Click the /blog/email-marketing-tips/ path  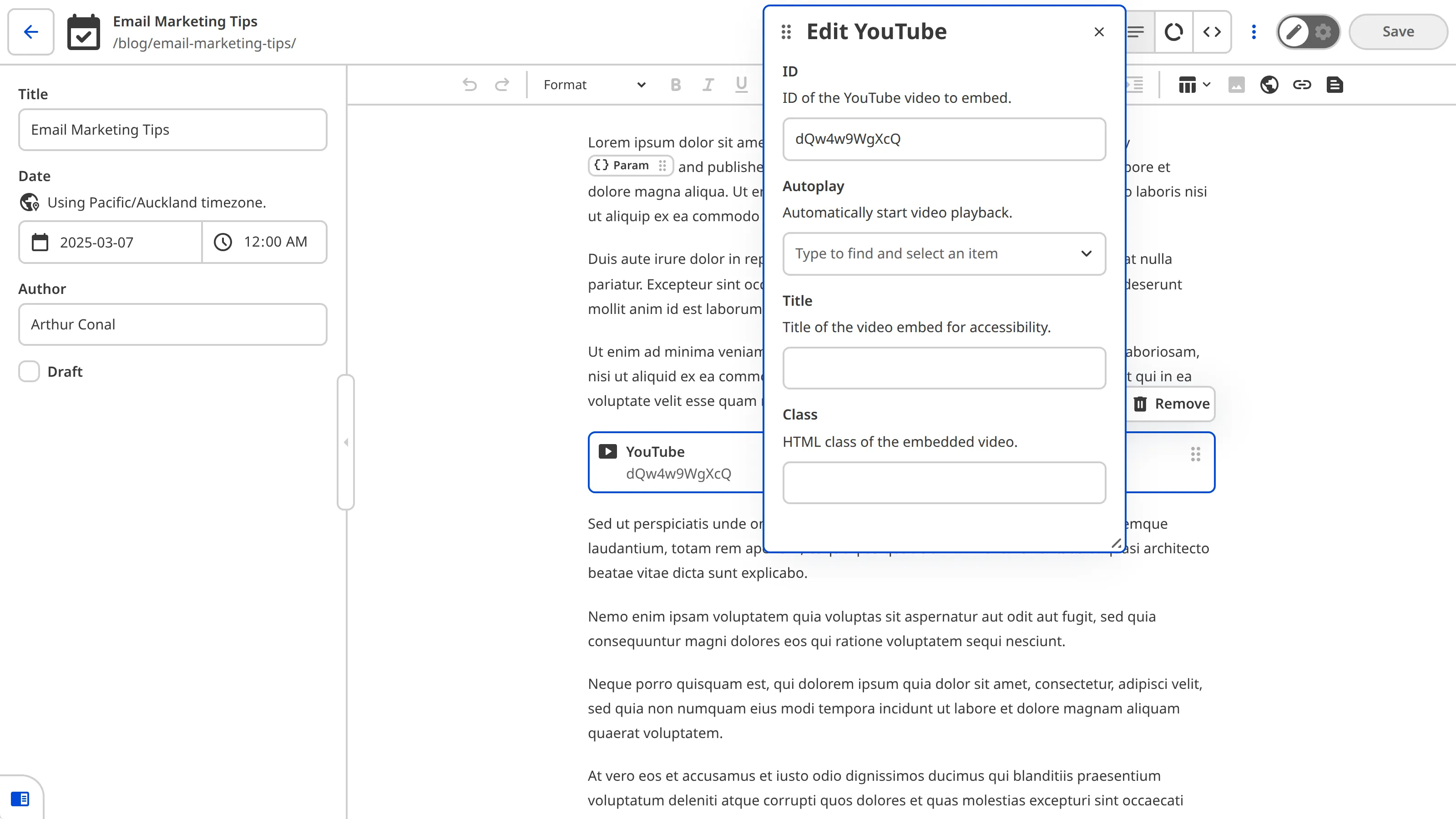205,44
